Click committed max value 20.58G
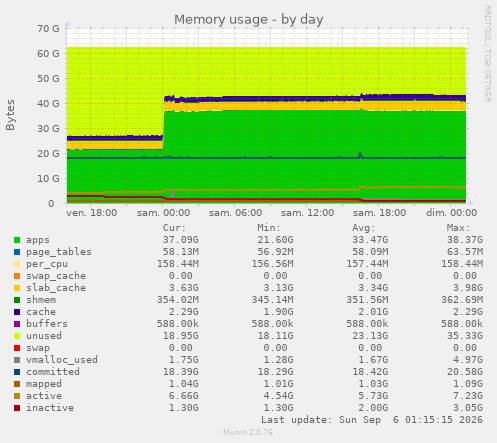The image size is (497, 443). coord(465,372)
